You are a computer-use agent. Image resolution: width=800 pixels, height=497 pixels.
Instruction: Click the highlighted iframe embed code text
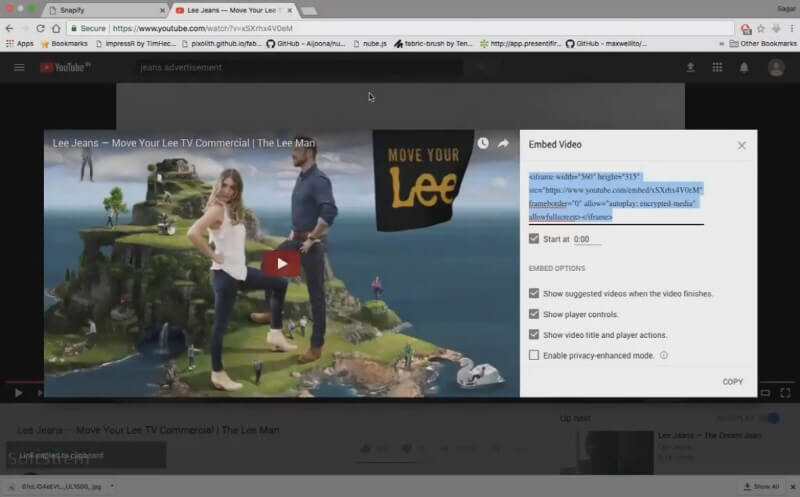coord(616,197)
